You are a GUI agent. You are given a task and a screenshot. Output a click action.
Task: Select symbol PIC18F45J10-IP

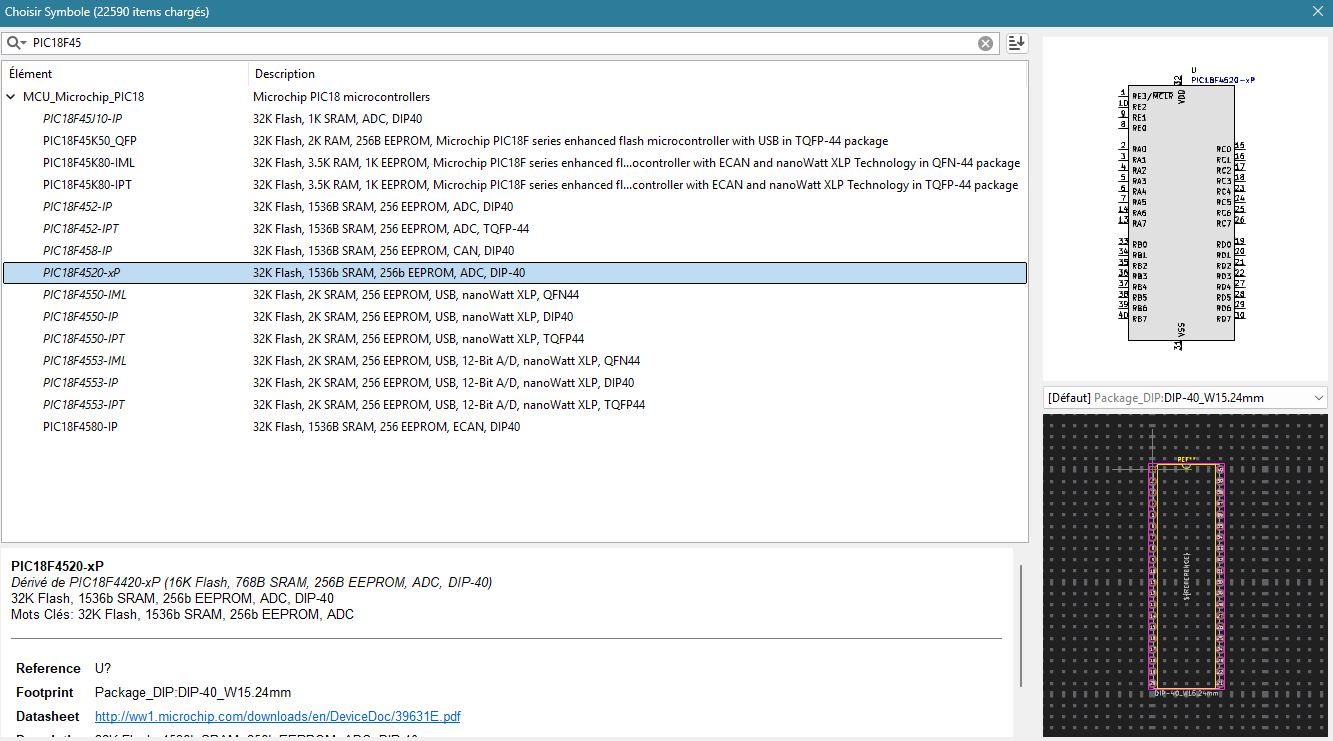pyautogui.click(x=83, y=119)
